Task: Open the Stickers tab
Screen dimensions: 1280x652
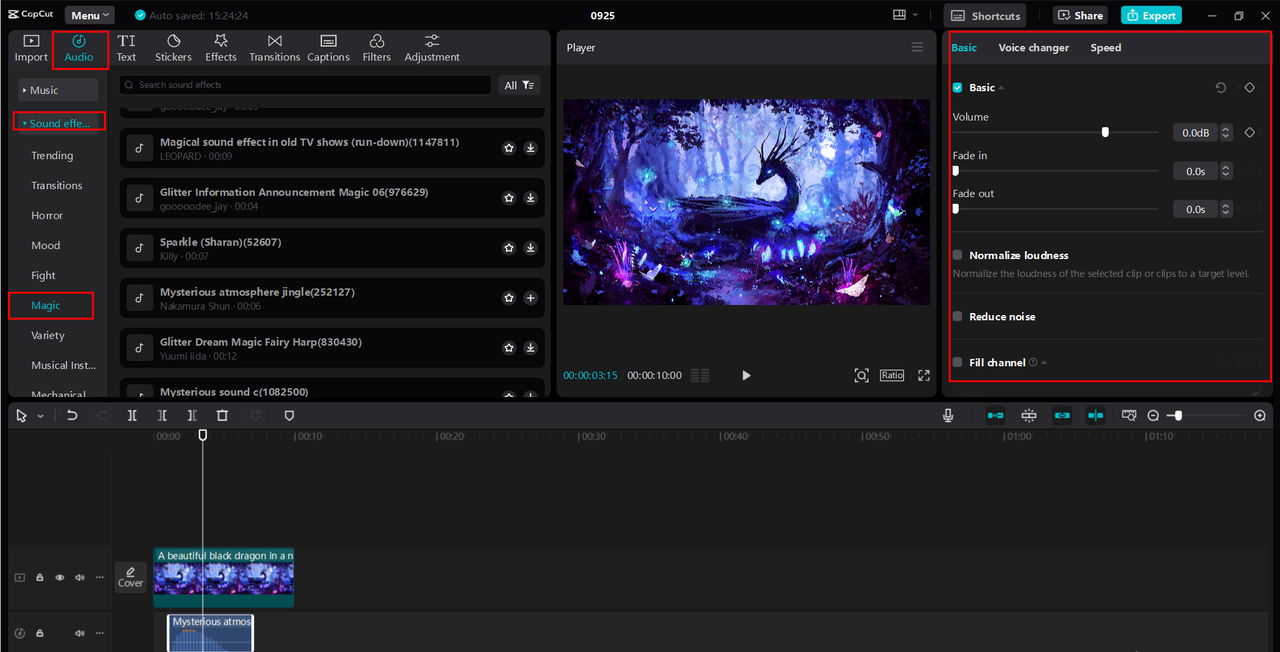Action: [173, 48]
